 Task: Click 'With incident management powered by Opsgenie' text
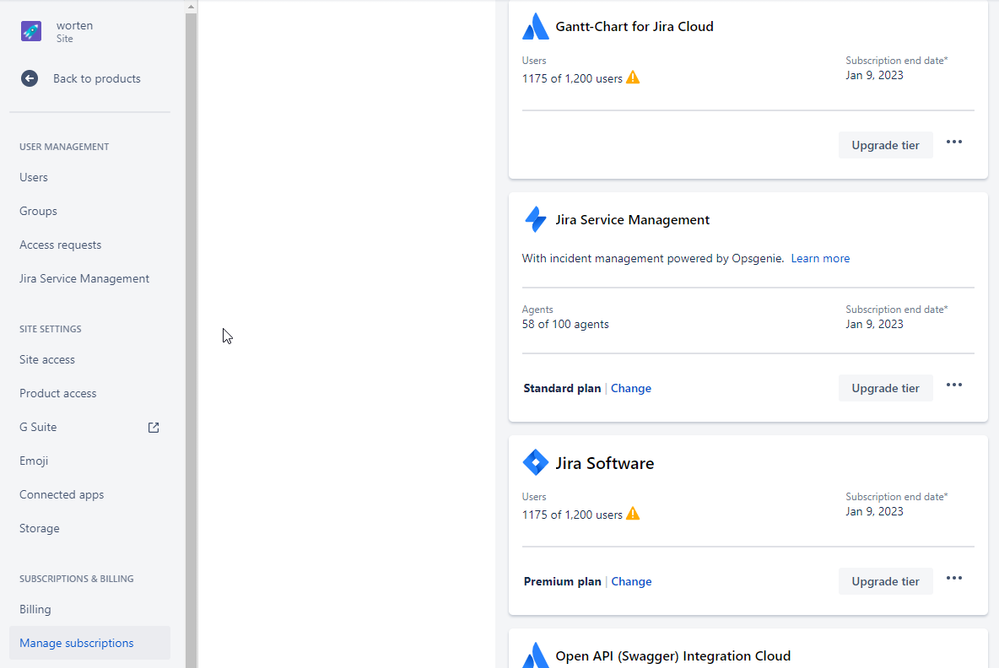coord(652,258)
